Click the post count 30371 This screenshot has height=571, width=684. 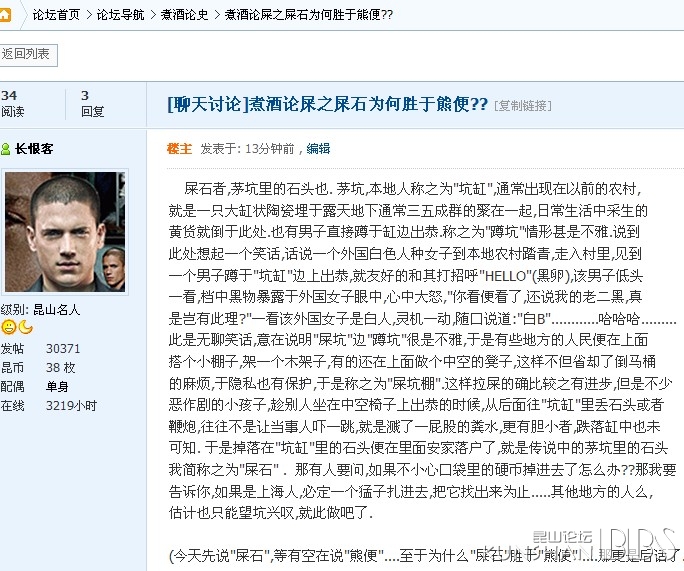click(63, 349)
